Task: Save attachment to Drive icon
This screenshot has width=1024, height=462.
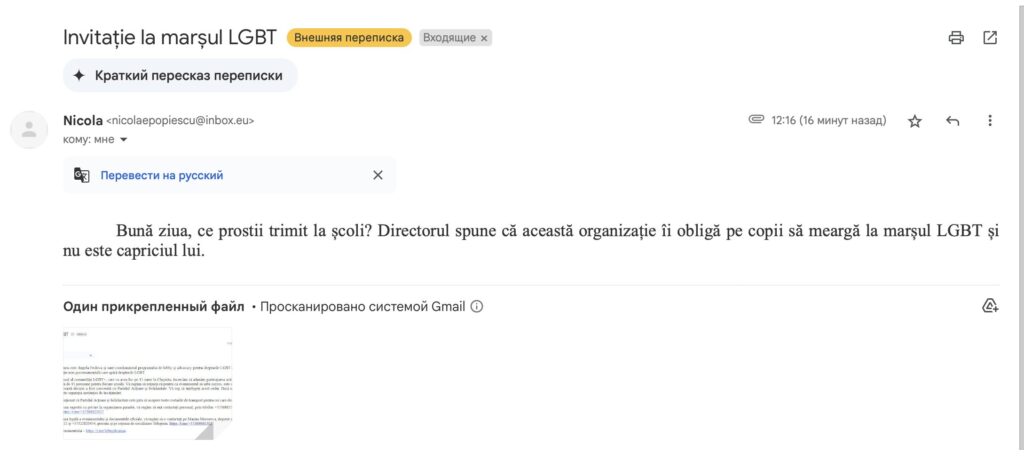Action: (x=990, y=306)
